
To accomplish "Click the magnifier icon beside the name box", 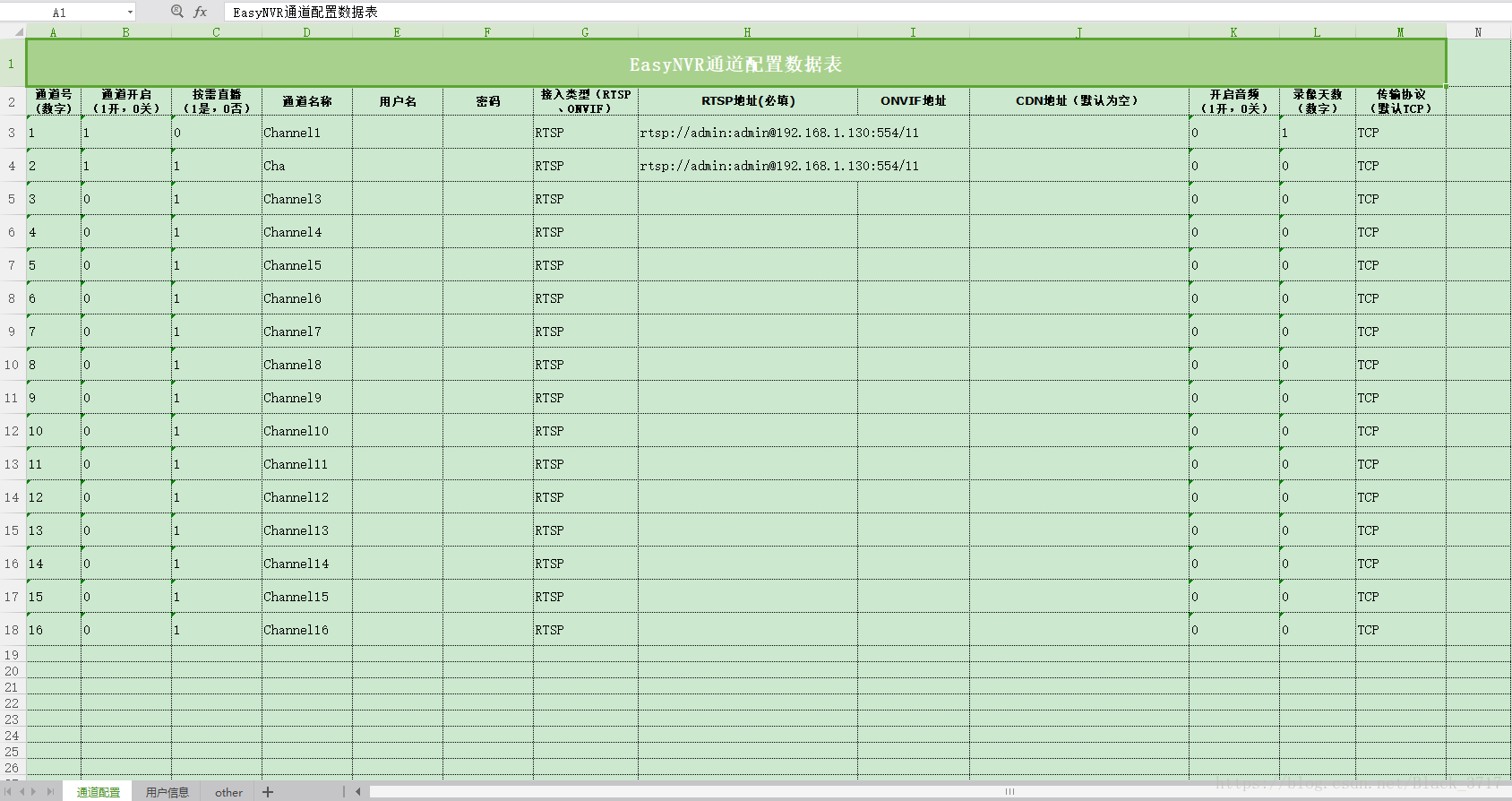I will coord(176,12).
